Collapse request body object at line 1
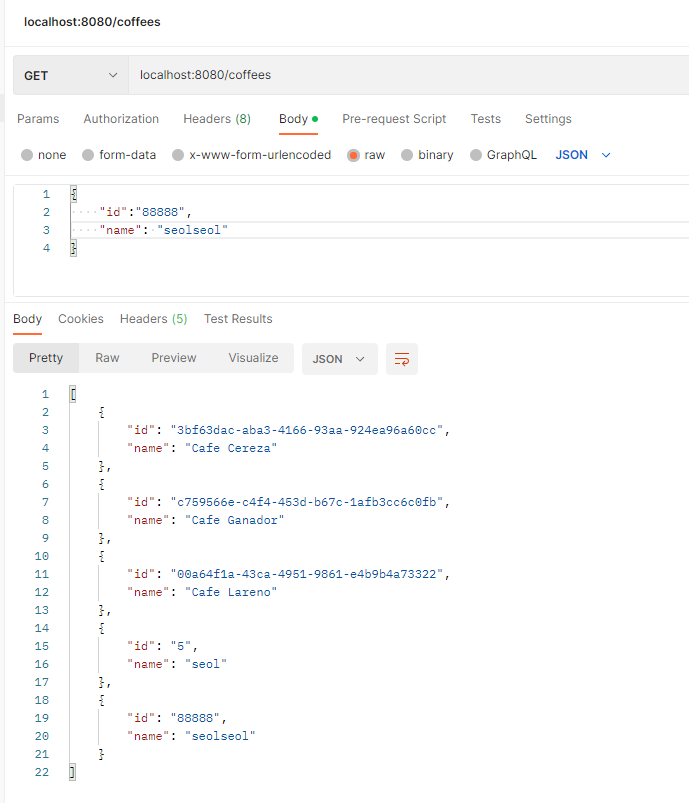 pyautogui.click(x=73, y=194)
